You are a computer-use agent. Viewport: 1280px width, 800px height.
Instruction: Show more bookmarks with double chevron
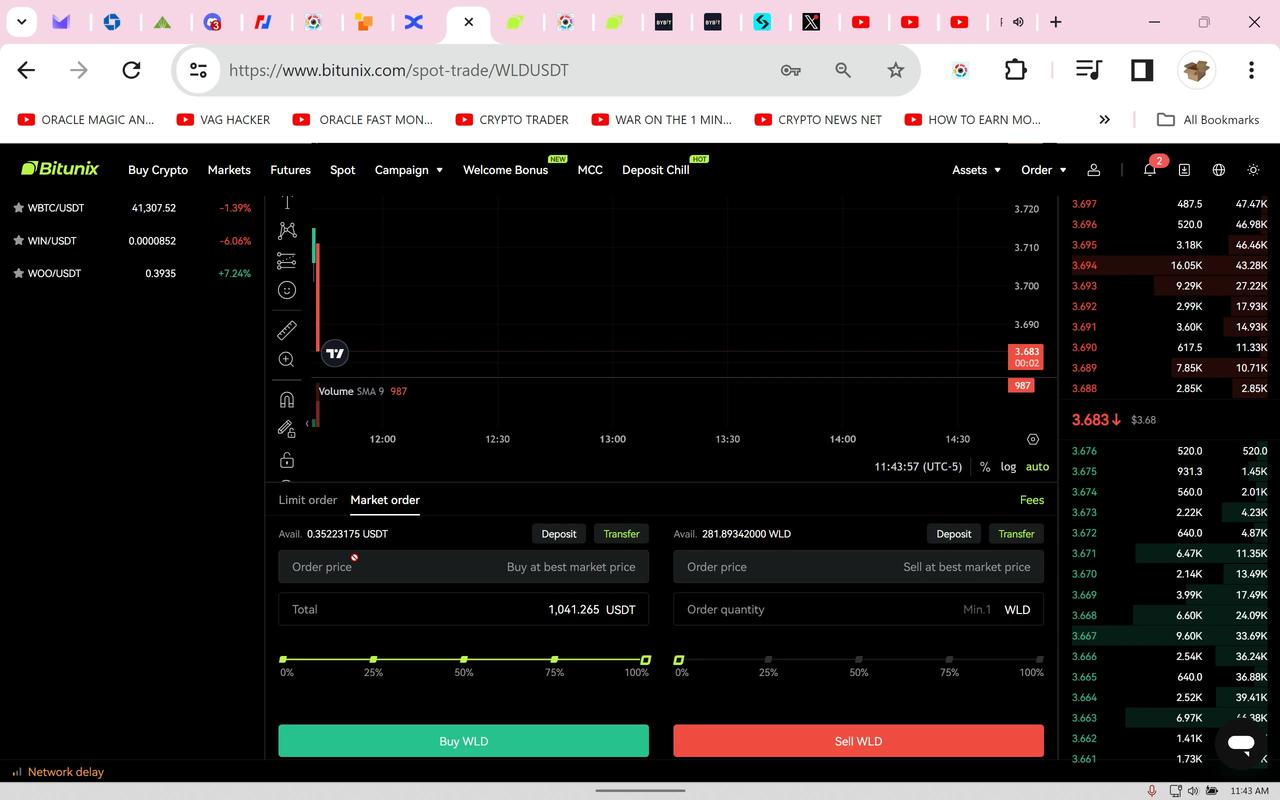[1104, 119]
